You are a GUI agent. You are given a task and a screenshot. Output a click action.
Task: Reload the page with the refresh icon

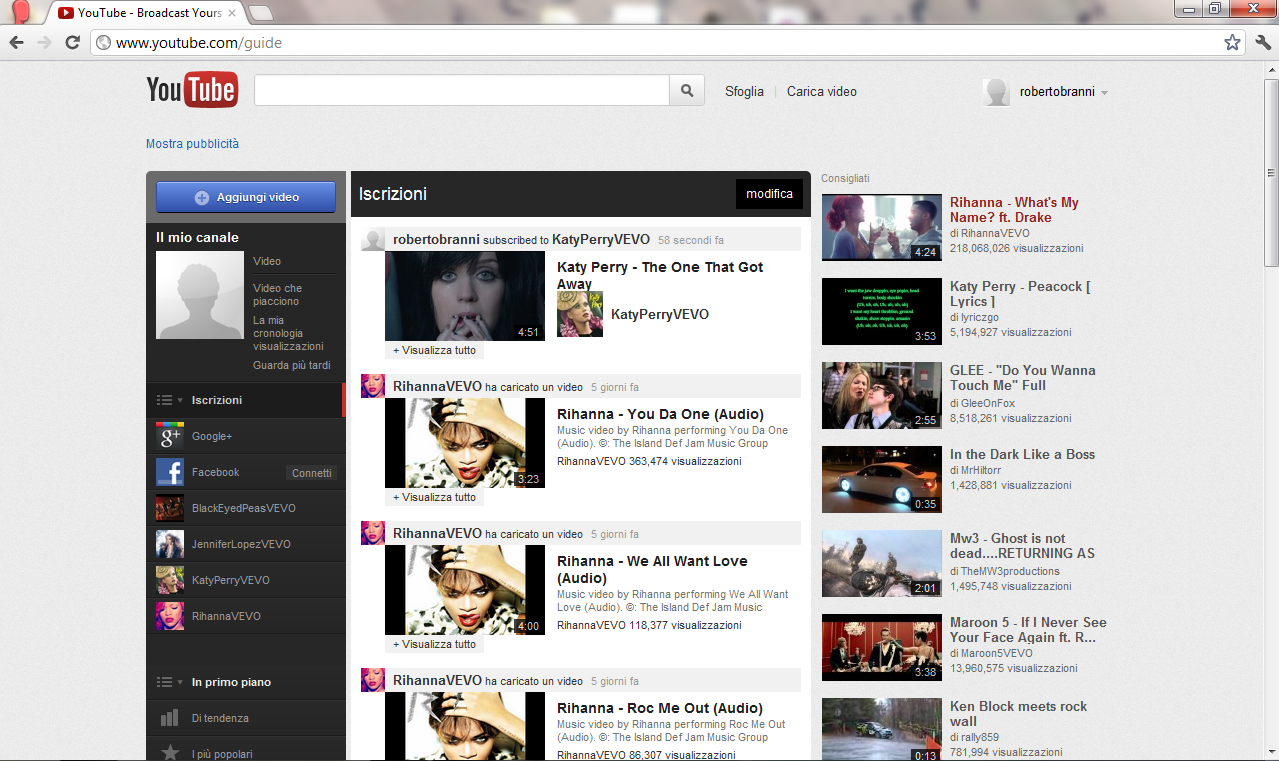tap(72, 42)
